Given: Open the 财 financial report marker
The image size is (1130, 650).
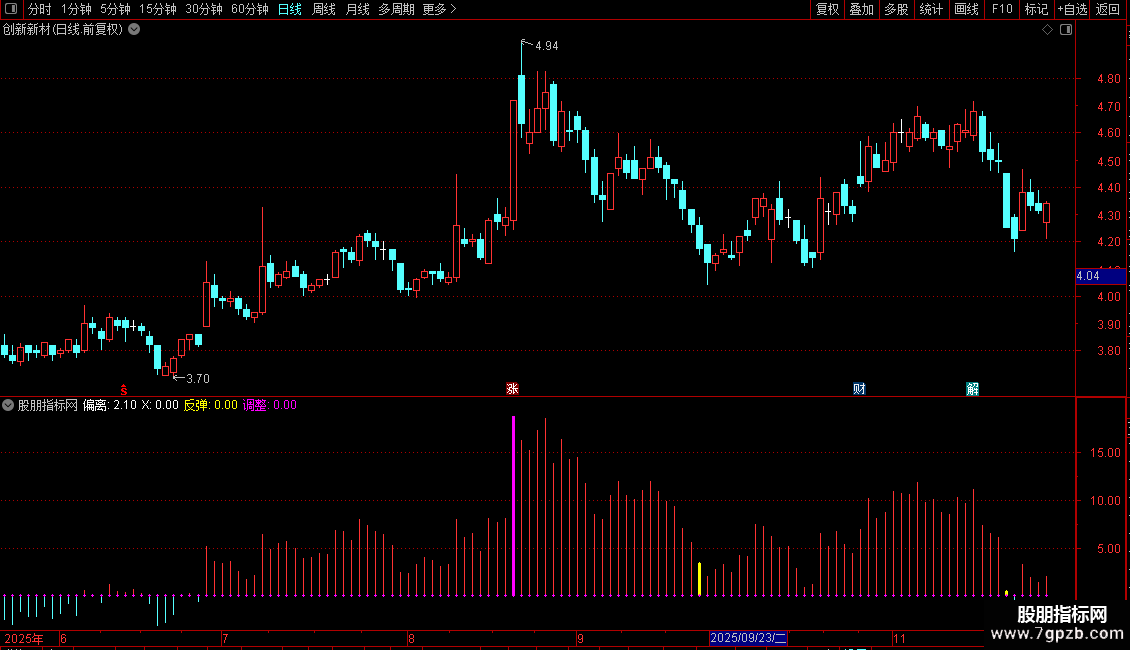Looking at the screenshot, I should [859, 389].
